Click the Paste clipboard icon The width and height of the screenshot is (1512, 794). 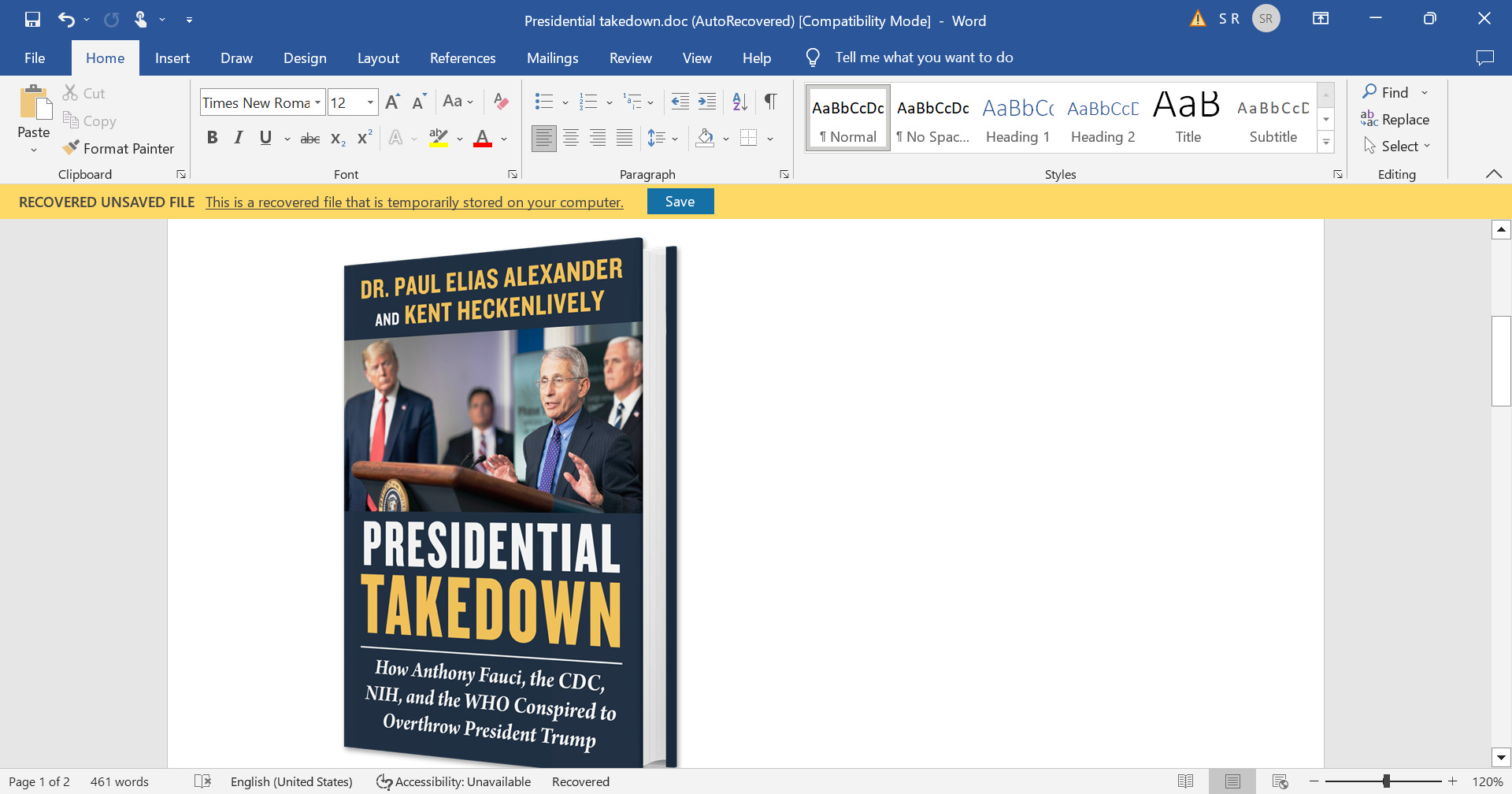pos(34,102)
